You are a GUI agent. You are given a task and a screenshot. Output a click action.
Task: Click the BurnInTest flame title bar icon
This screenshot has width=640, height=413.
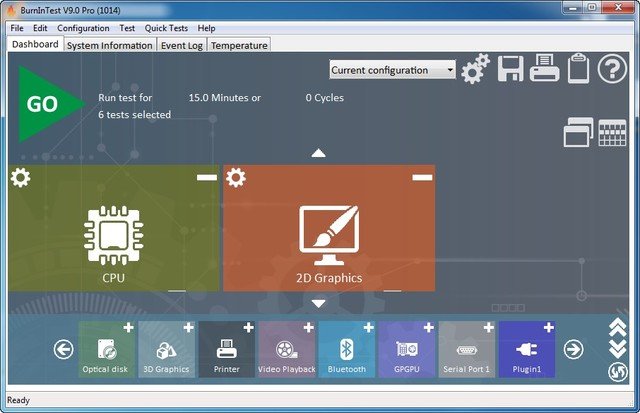pyautogui.click(x=11, y=10)
